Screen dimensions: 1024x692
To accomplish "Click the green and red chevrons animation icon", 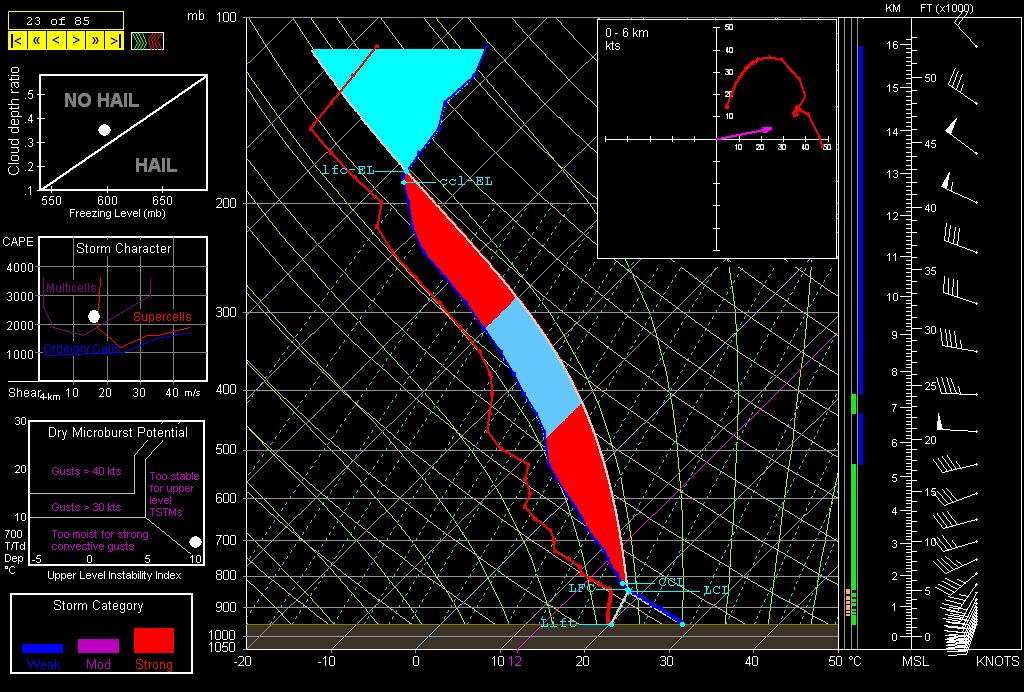I will click(x=147, y=41).
